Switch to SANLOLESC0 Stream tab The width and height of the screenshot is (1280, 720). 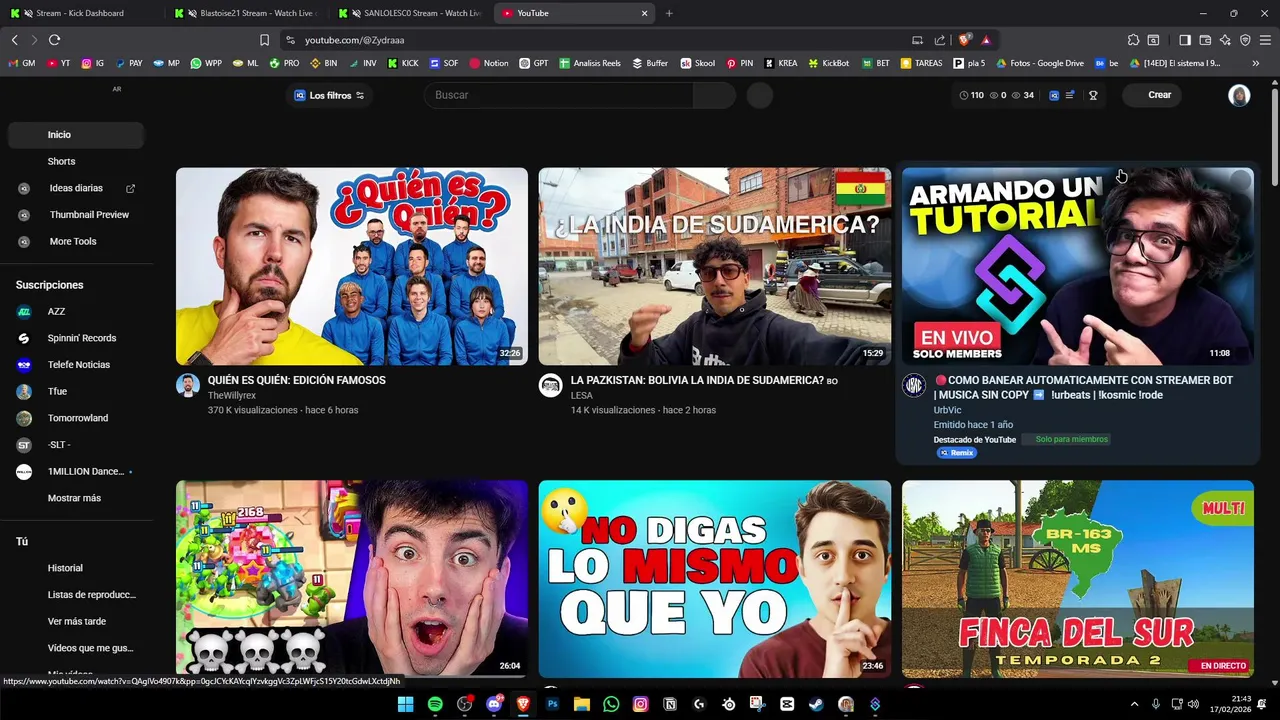point(410,13)
